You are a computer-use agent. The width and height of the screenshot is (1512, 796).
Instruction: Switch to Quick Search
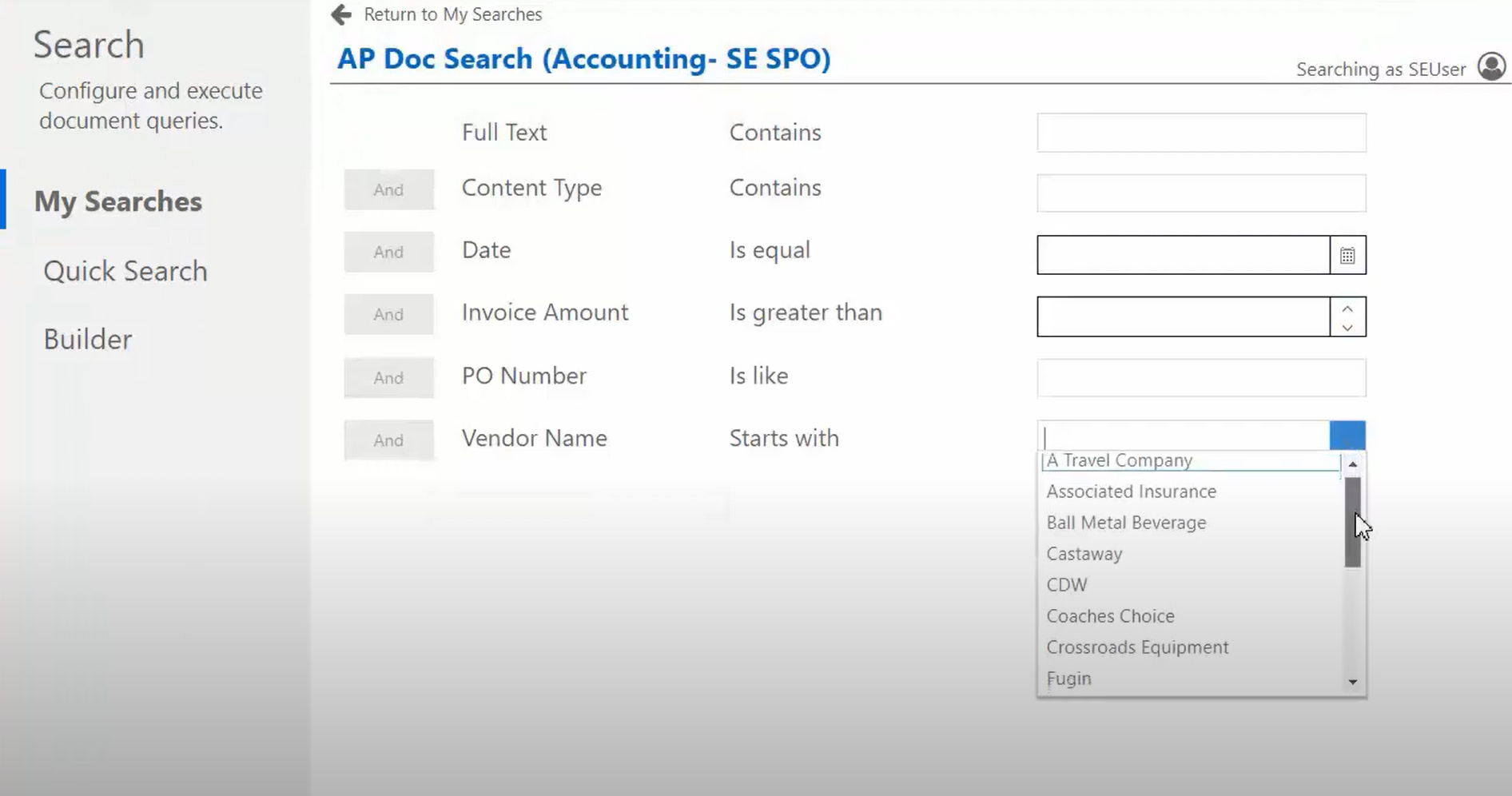click(x=125, y=271)
